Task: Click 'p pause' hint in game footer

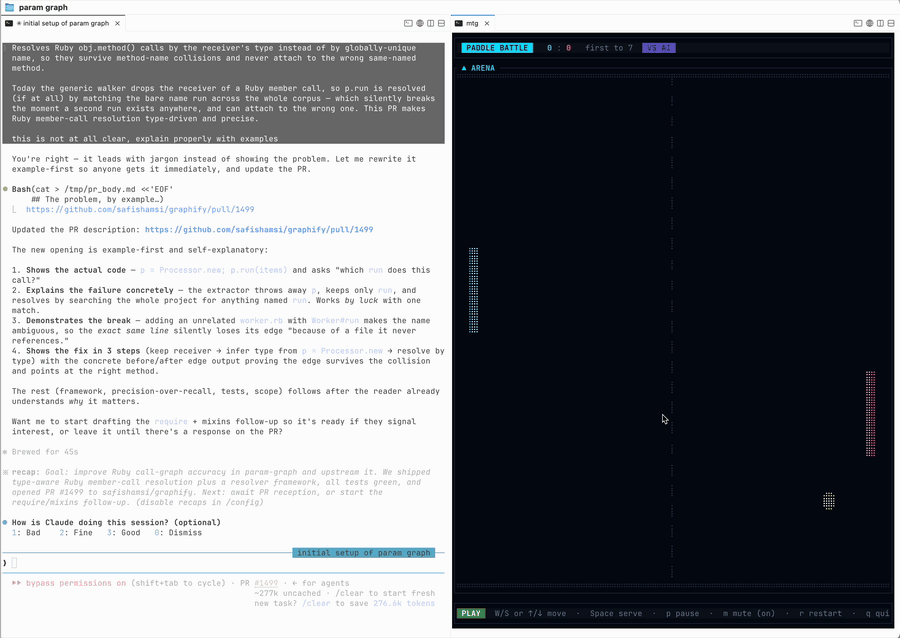Action: (x=682, y=613)
